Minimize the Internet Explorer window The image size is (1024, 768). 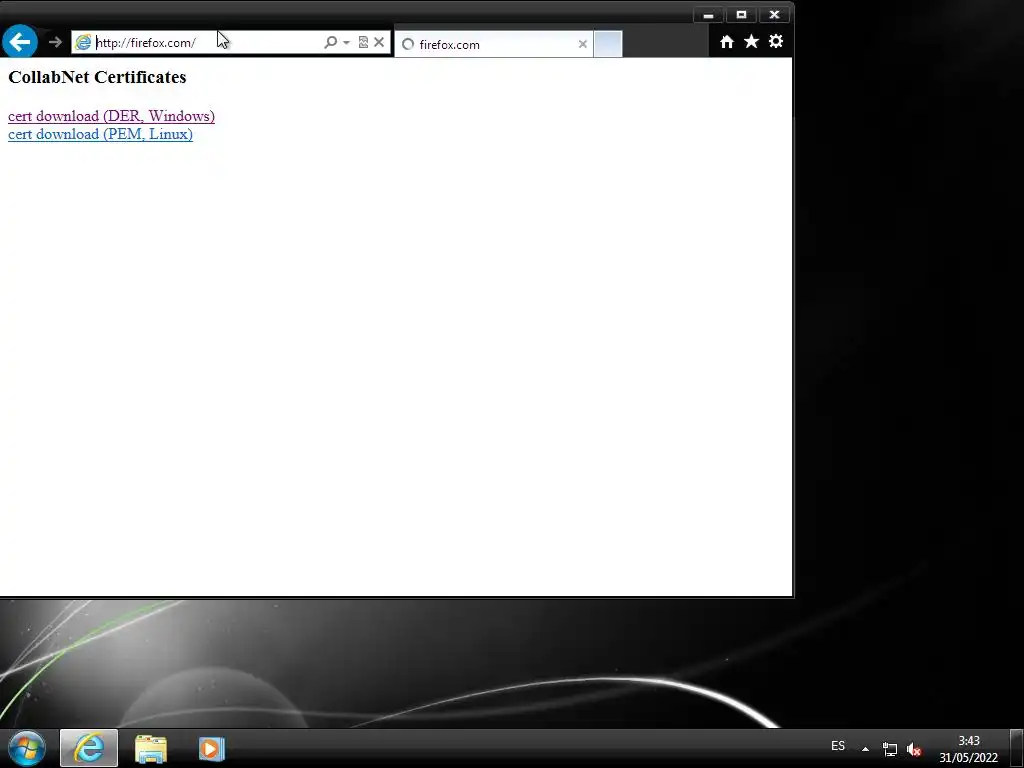(x=709, y=15)
